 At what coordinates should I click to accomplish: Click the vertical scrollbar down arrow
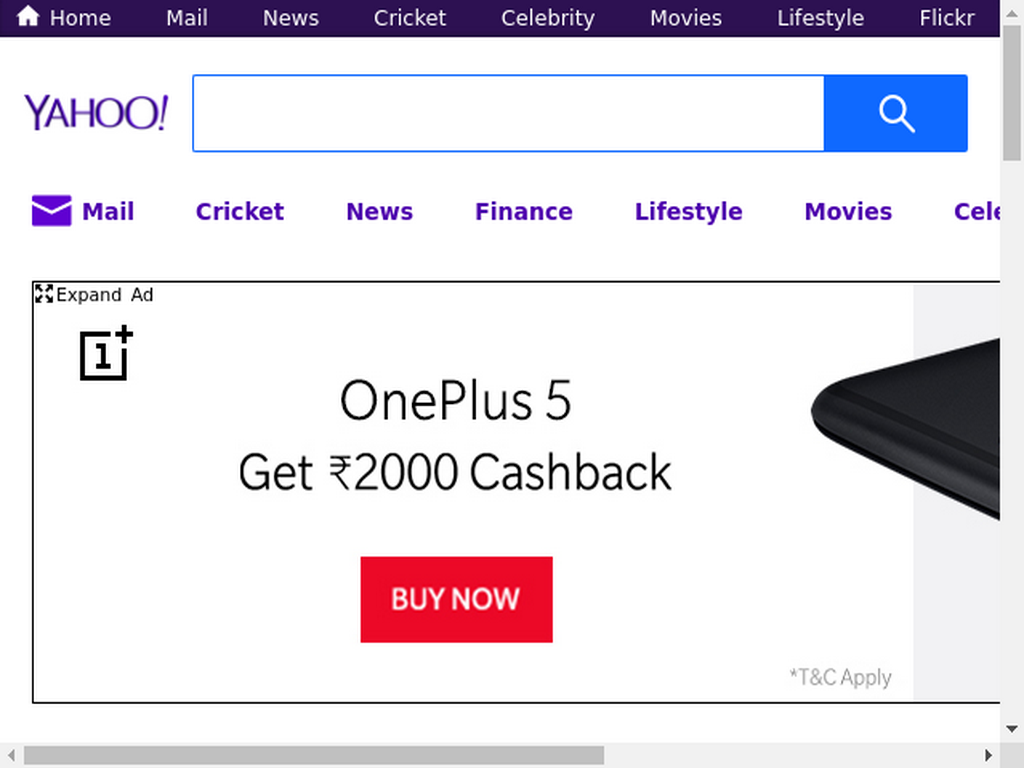(1012, 729)
